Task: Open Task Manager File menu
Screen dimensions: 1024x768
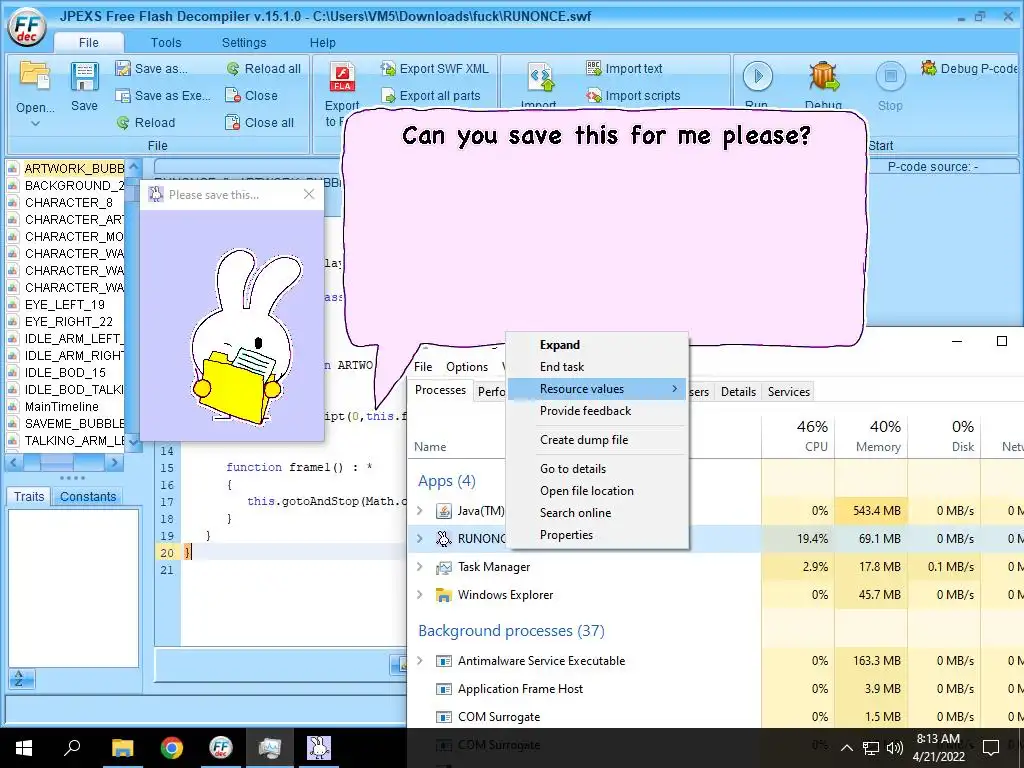Action: click(x=423, y=367)
